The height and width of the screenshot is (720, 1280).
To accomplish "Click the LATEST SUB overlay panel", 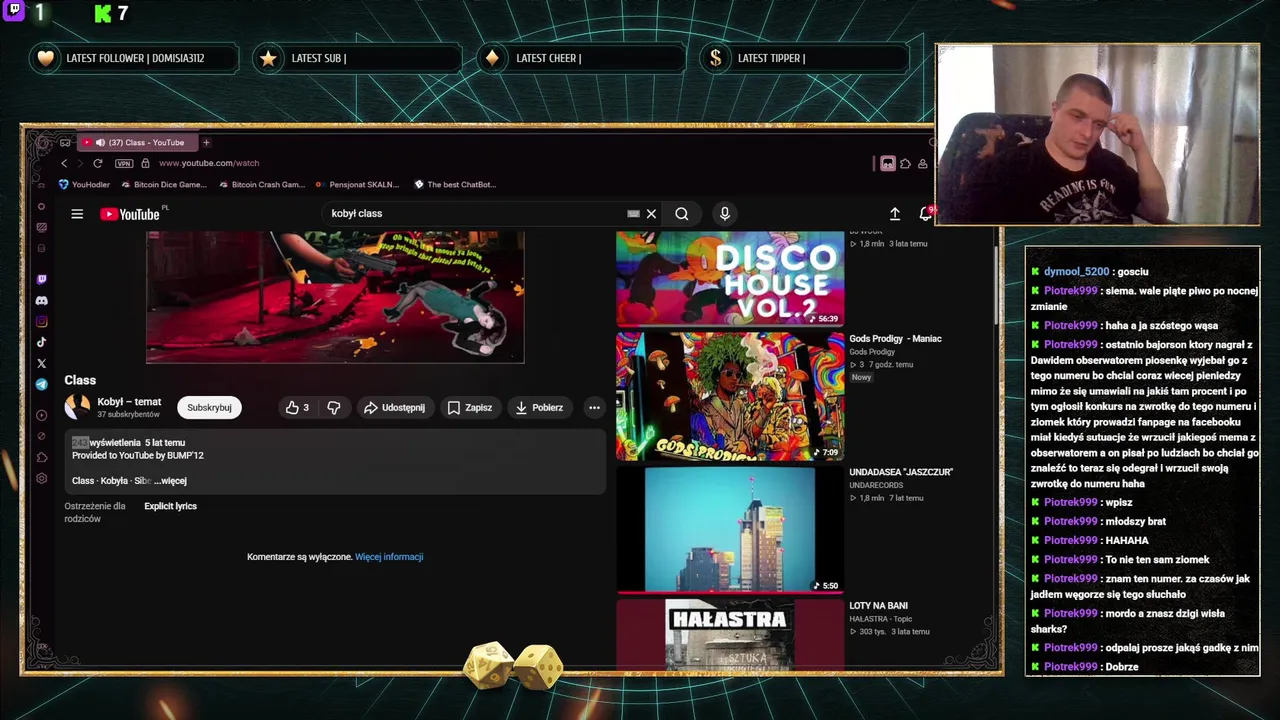I will 357,58.
